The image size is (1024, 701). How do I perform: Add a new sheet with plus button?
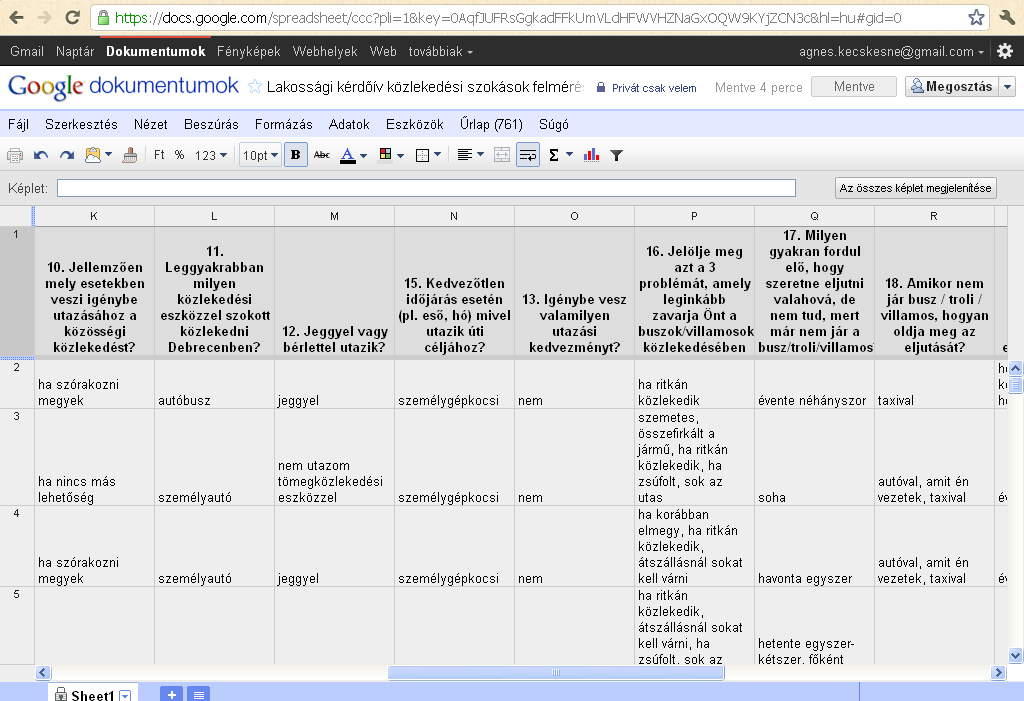pos(171,694)
